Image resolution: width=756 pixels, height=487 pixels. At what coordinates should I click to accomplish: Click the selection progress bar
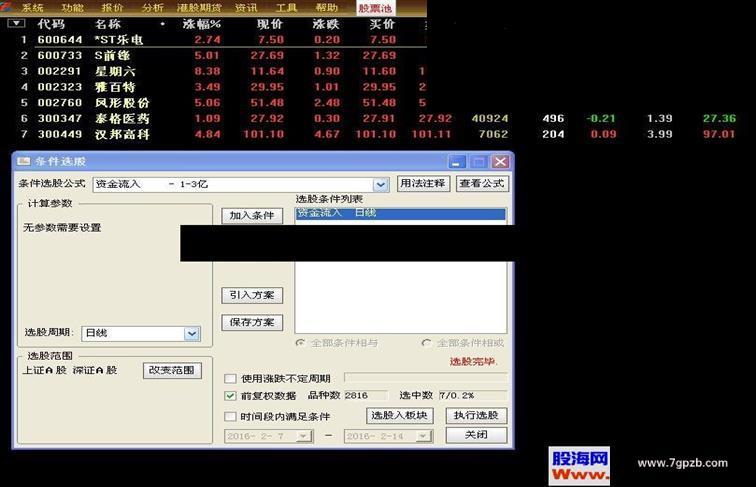point(426,377)
